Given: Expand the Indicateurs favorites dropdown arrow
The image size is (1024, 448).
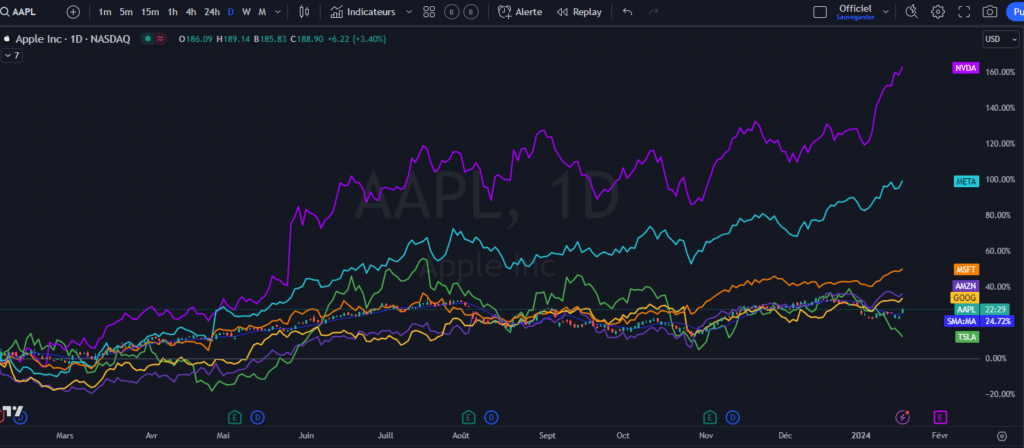Looking at the screenshot, I should [x=409, y=12].
